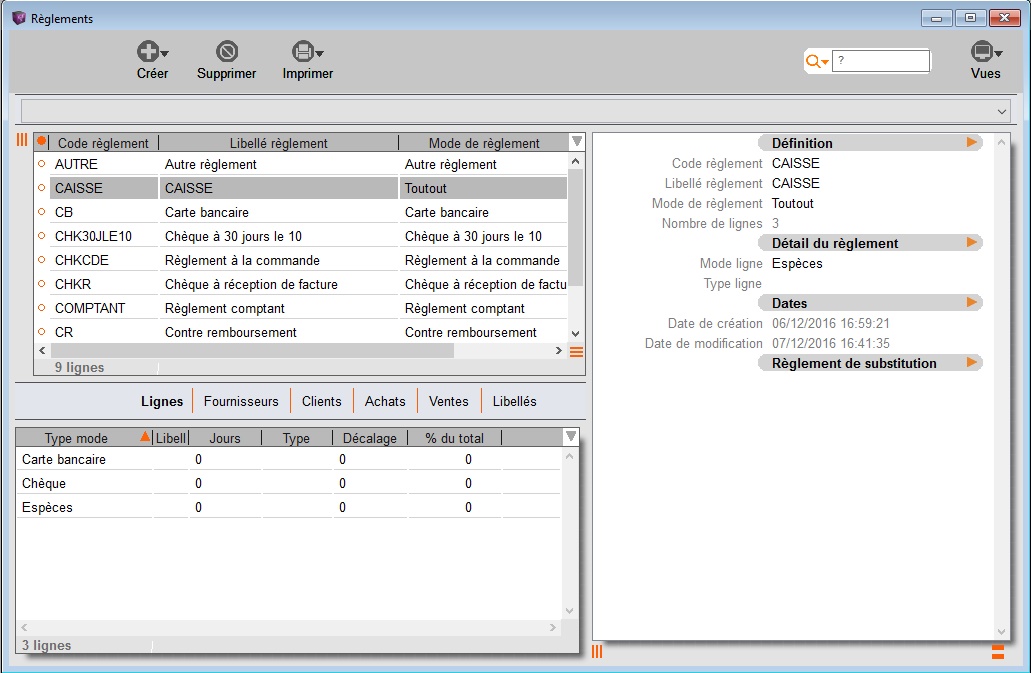This screenshot has width=1031, height=673.
Task: Open the Vues monitor icon
Action: pos(982,51)
